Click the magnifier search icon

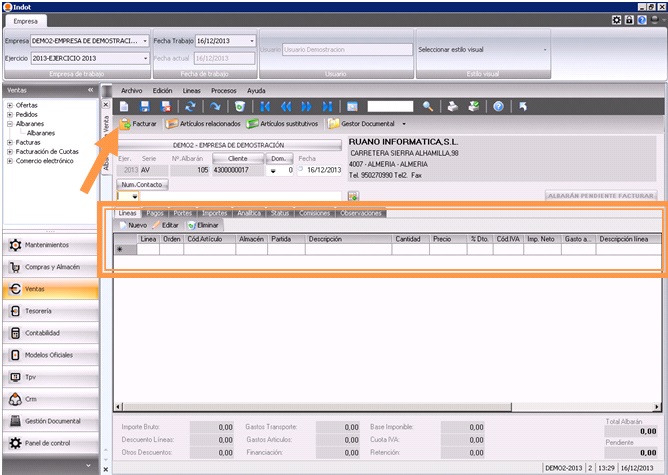click(428, 106)
